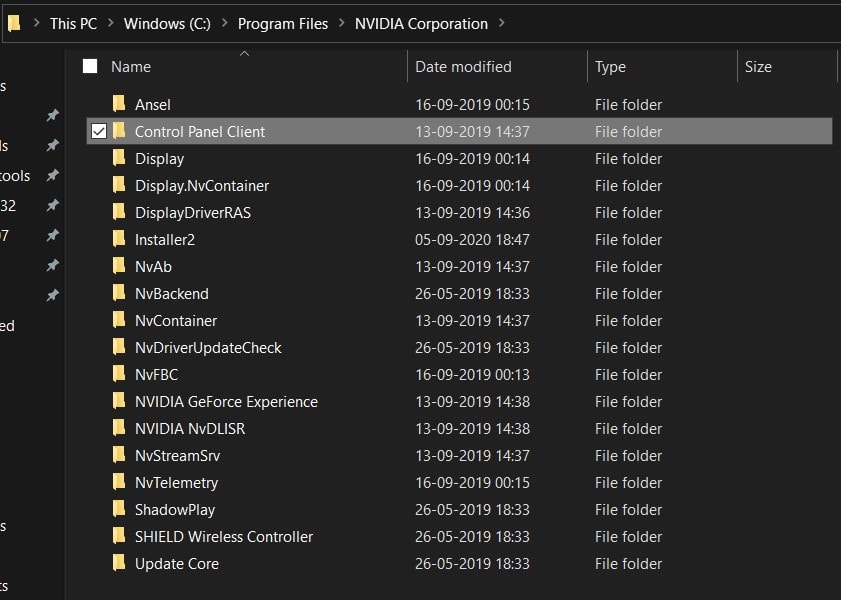Expand the chevron before This PC

click(x=36, y=24)
